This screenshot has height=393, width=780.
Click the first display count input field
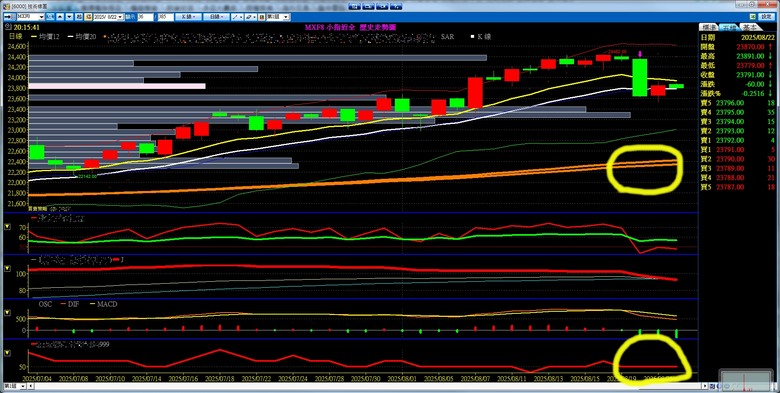tap(145, 17)
